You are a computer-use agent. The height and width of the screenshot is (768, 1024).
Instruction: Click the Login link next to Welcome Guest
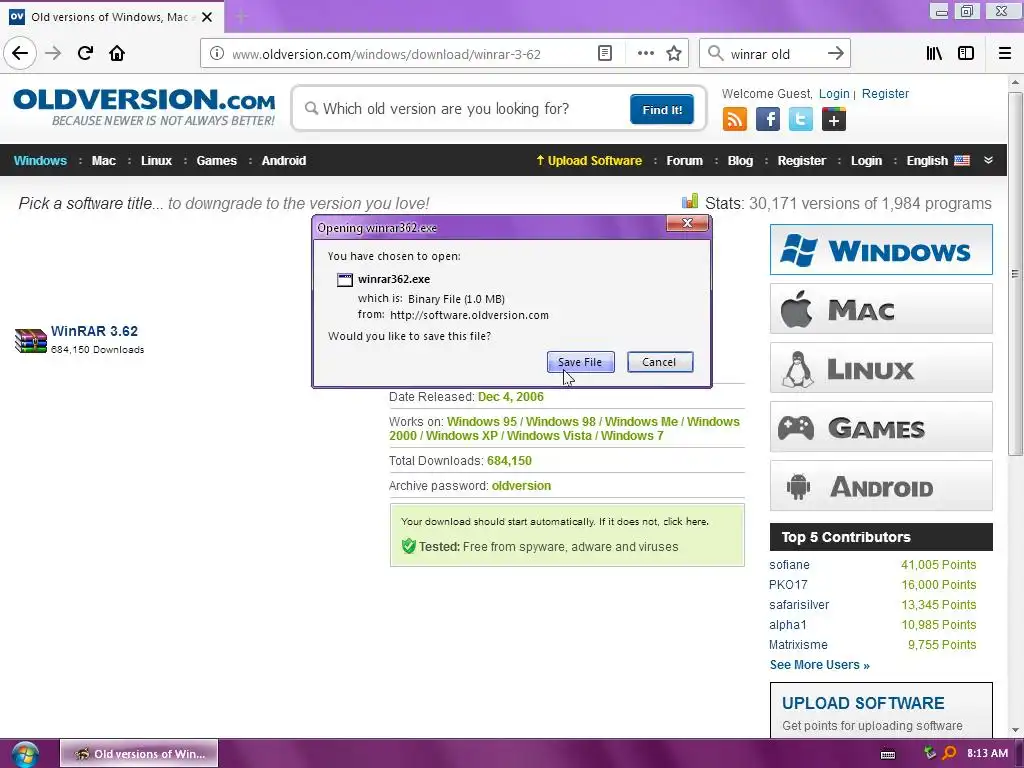[x=834, y=93]
